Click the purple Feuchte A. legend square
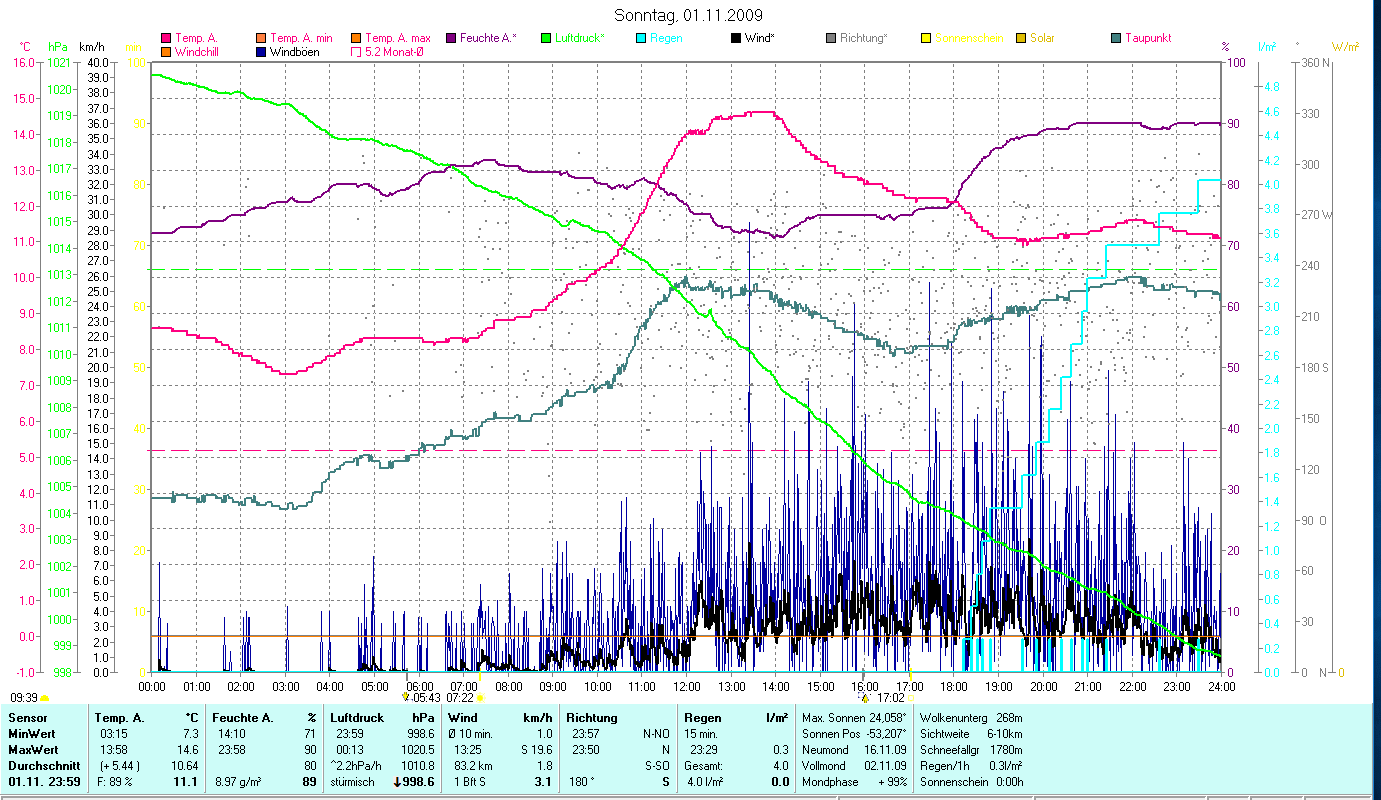This screenshot has width=1381, height=800. click(x=451, y=38)
